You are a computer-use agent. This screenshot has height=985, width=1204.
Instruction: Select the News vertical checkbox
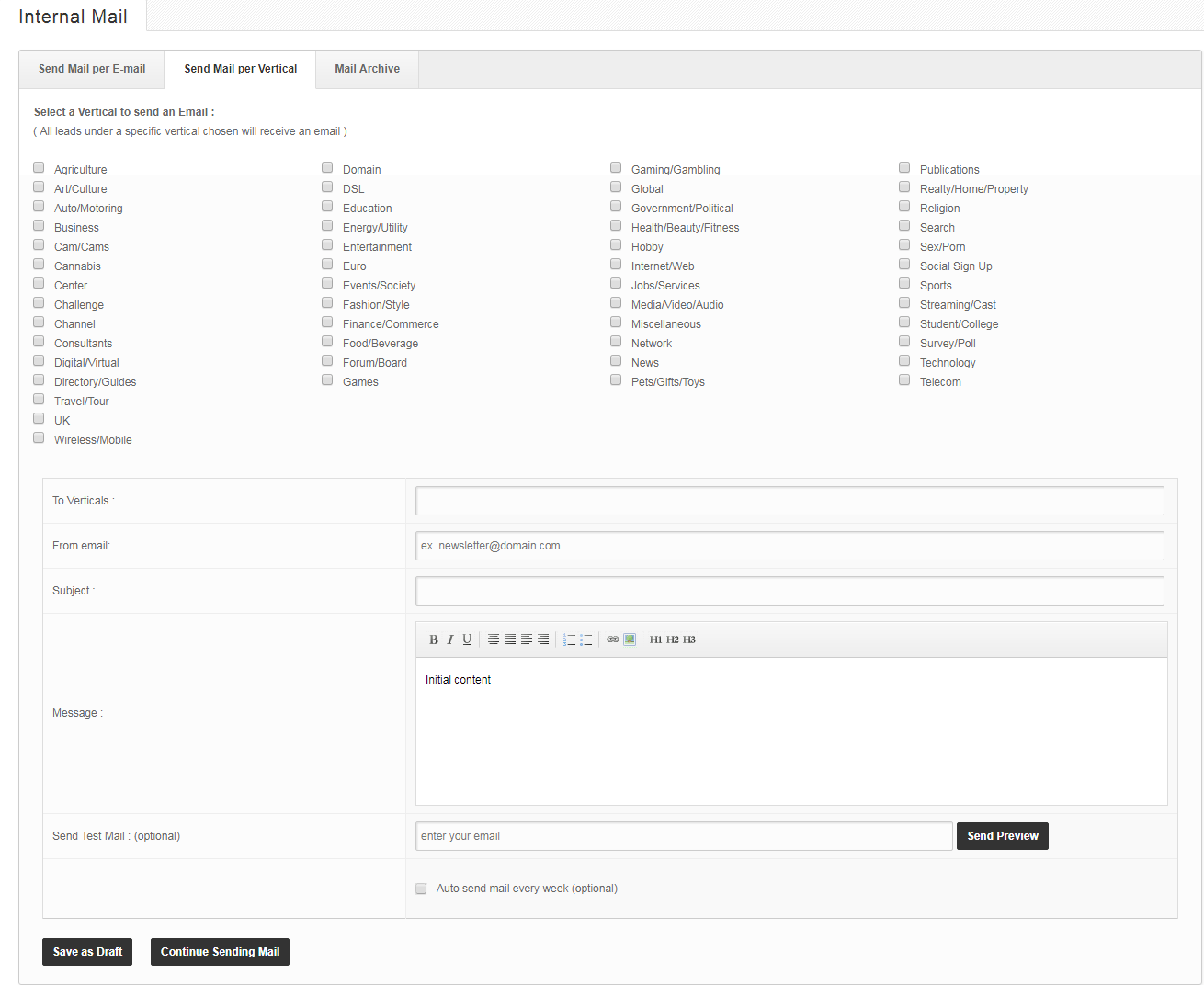pos(616,360)
